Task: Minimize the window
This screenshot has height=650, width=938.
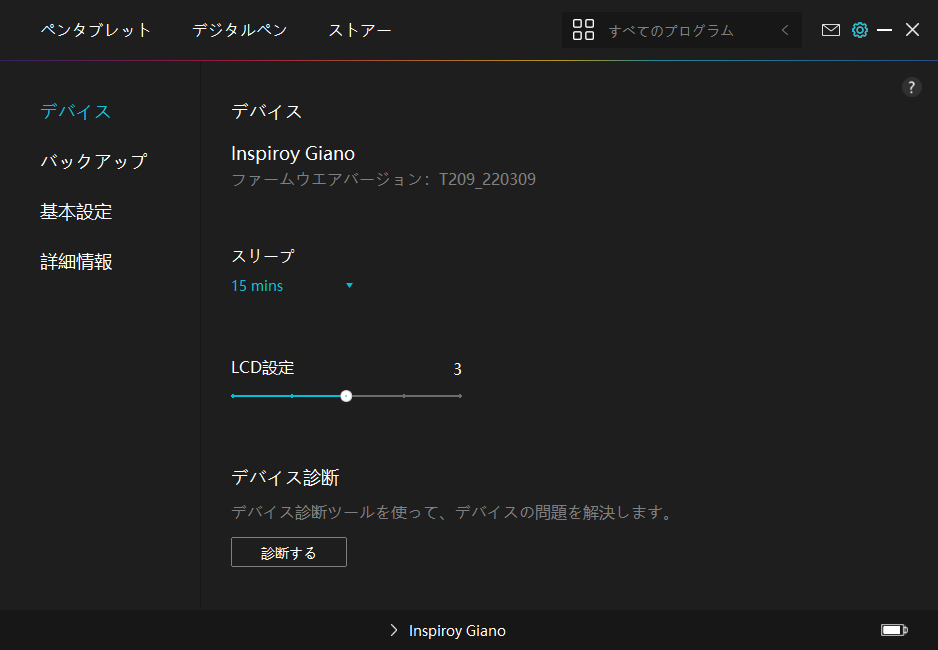Action: coord(884,30)
